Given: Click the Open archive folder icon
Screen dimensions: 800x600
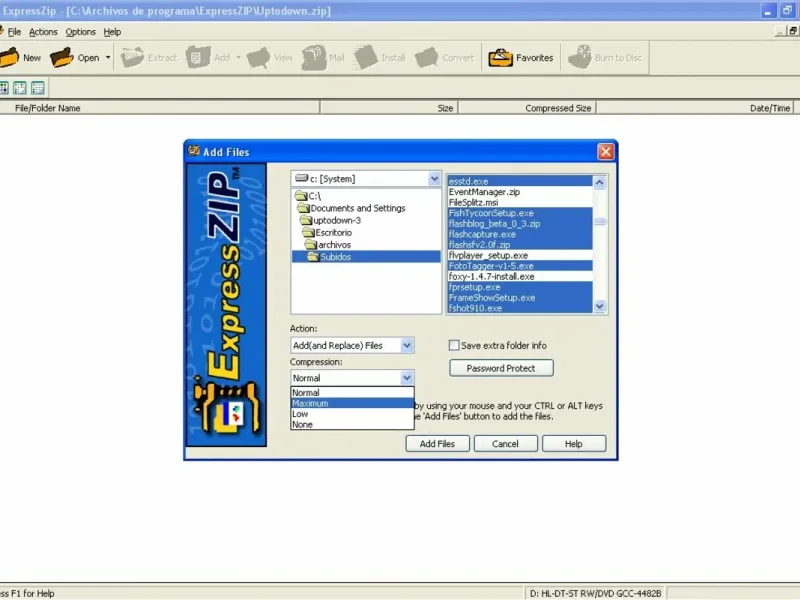Looking at the screenshot, I should click(x=62, y=58).
